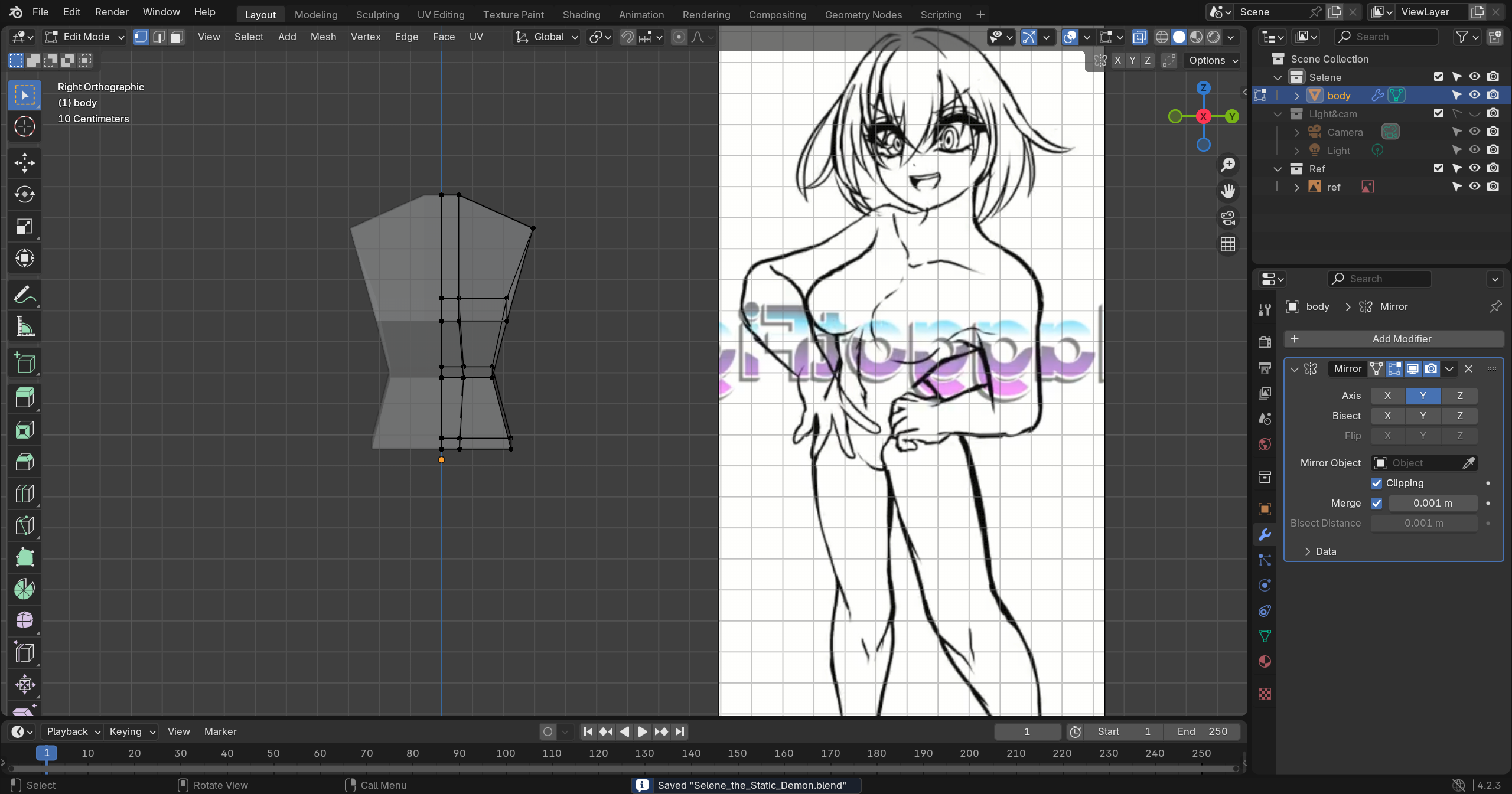The image size is (1512, 794).
Task: Click the End frame field
Action: click(1201, 731)
